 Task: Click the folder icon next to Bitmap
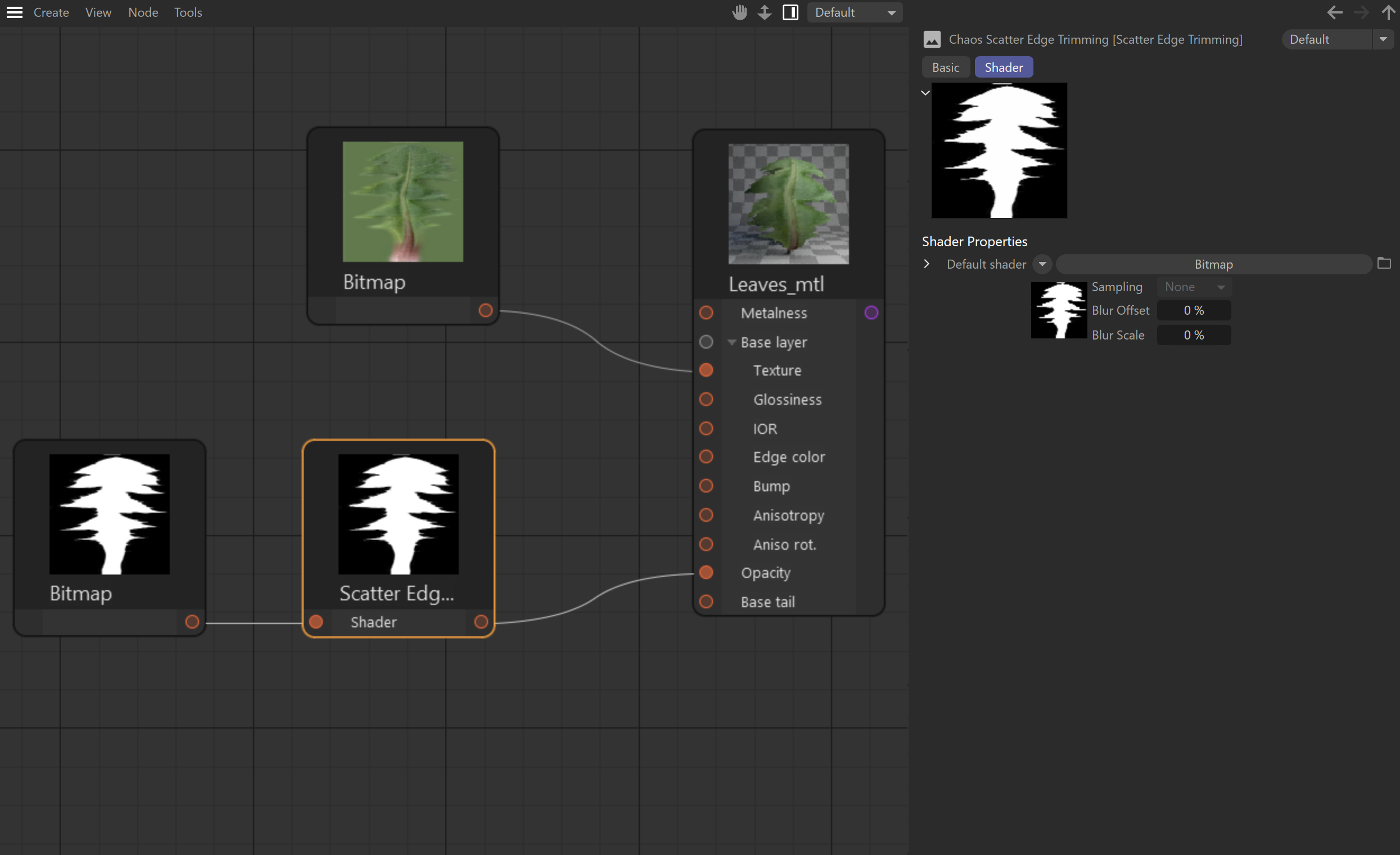[x=1384, y=263]
